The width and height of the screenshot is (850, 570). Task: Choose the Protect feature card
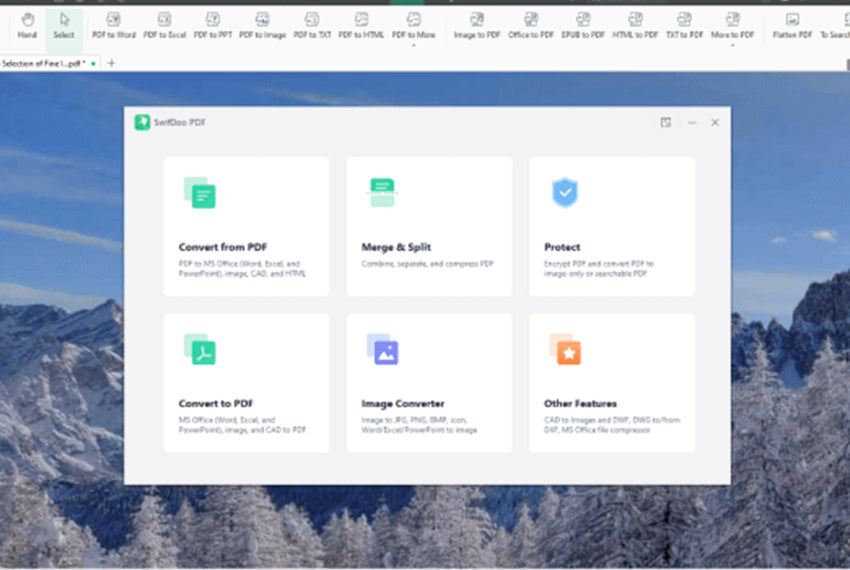coord(611,226)
